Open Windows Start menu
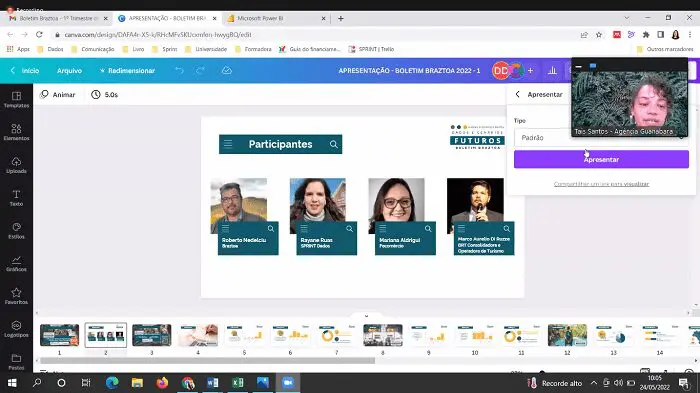This screenshot has height=393, width=700. (12, 383)
